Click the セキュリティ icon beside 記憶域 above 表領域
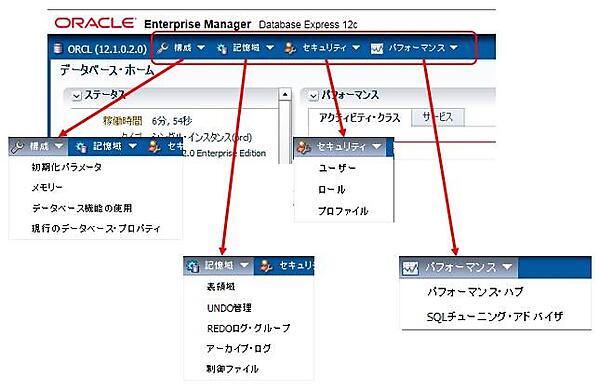The width and height of the screenshot is (600, 390). (x=266, y=266)
